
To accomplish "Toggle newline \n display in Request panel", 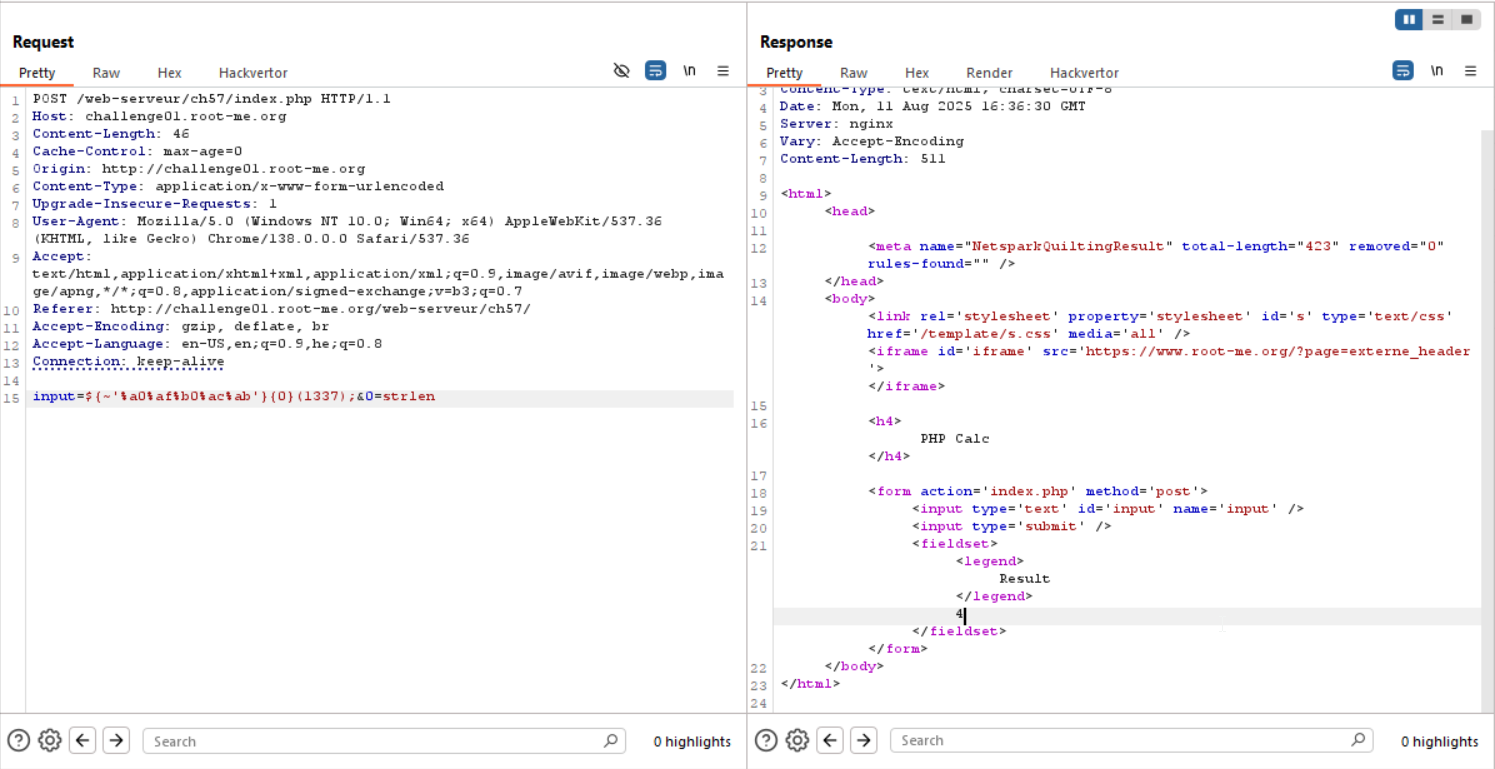I will coord(689,71).
